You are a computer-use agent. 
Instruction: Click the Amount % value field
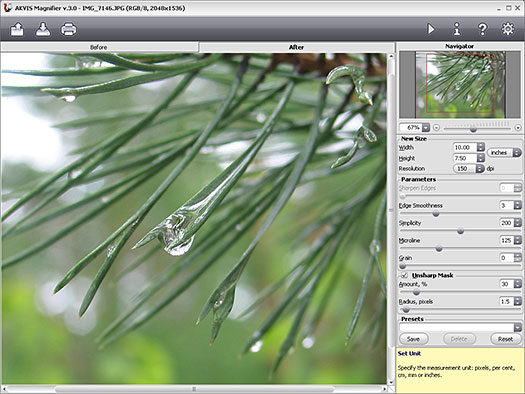click(x=507, y=284)
